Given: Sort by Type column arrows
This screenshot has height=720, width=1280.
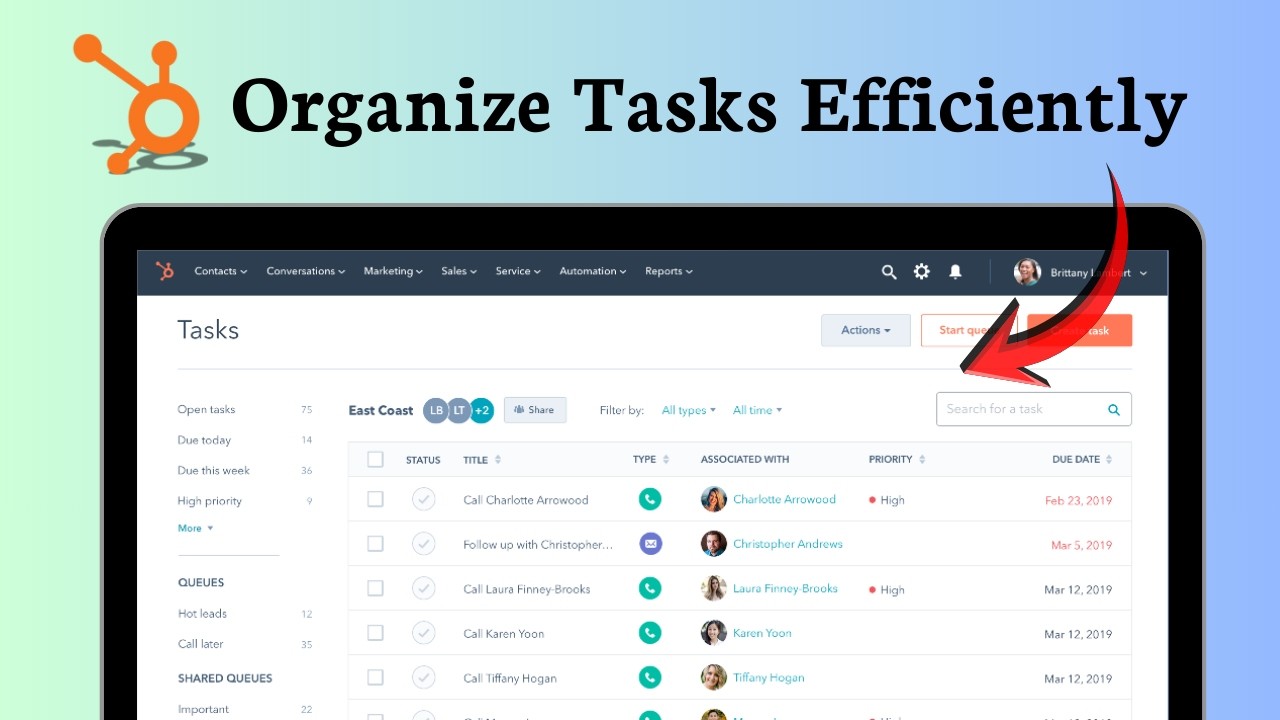Looking at the screenshot, I should pyautogui.click(x=666, y=459).
